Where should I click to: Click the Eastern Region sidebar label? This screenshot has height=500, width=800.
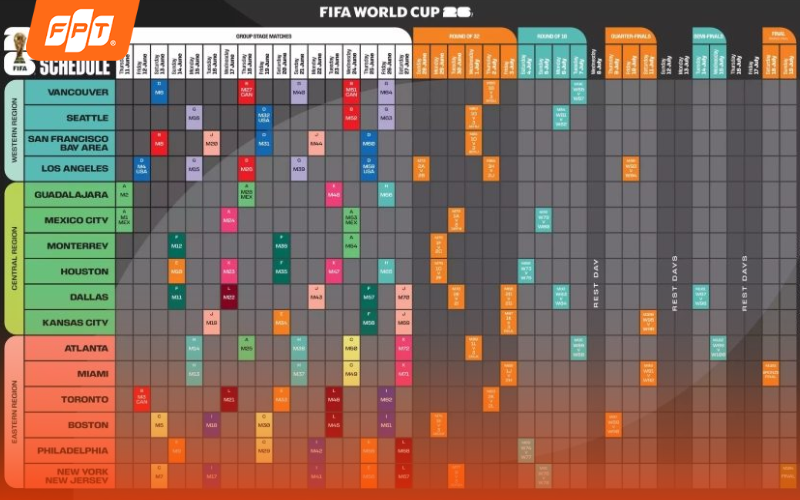(14, 412)
